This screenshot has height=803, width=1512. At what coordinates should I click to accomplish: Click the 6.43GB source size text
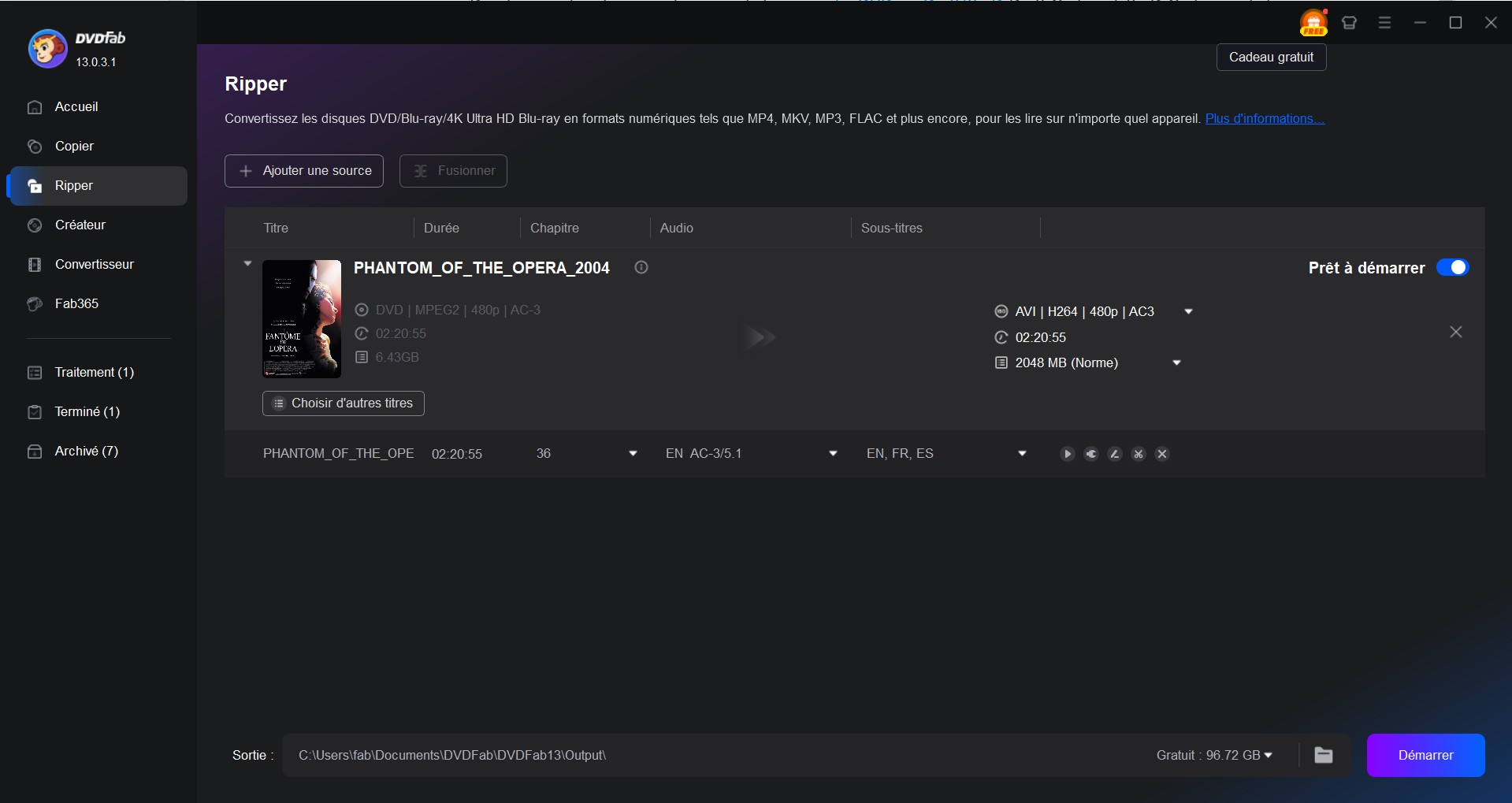(397, 357)
